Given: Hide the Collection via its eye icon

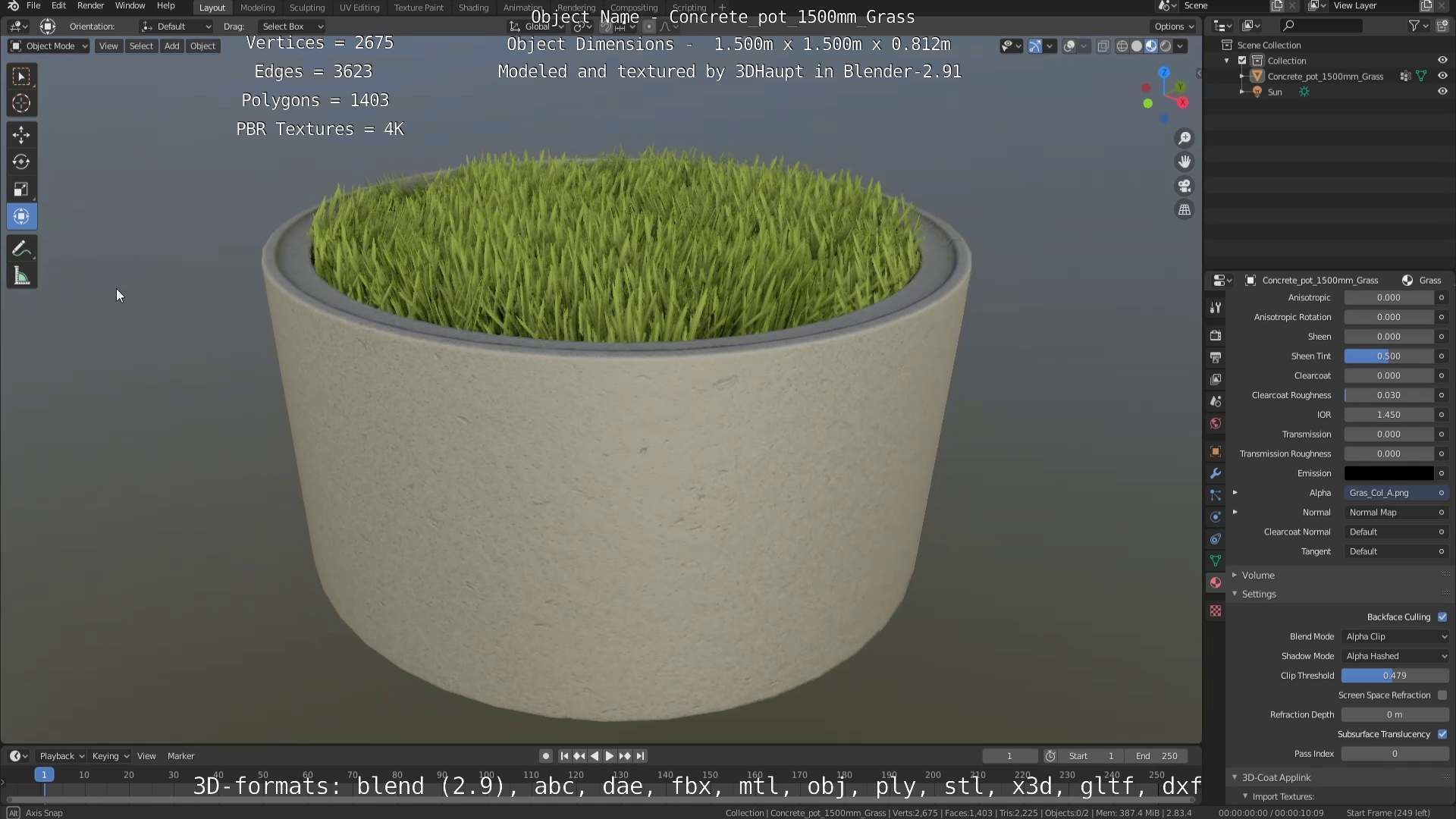Looking at the screenshot, I should [x=1442, y=60].
